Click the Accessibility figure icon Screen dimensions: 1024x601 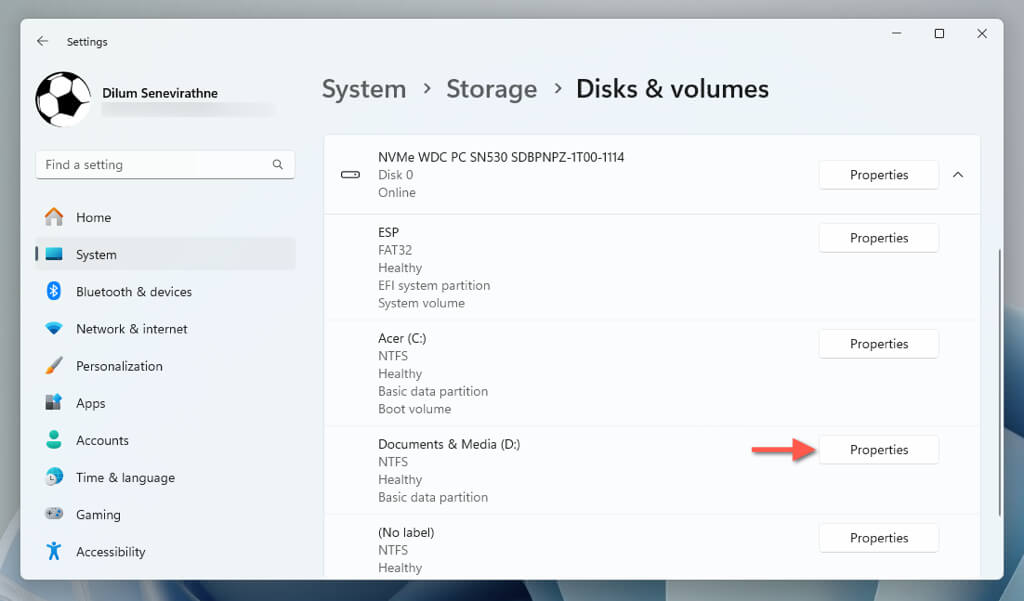click(x=54, y=551)
